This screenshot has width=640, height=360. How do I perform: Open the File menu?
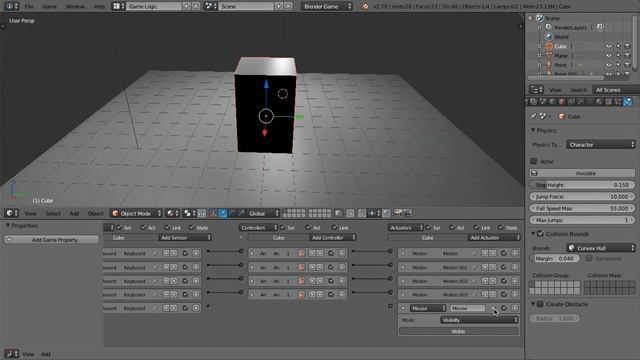[29, 6]
